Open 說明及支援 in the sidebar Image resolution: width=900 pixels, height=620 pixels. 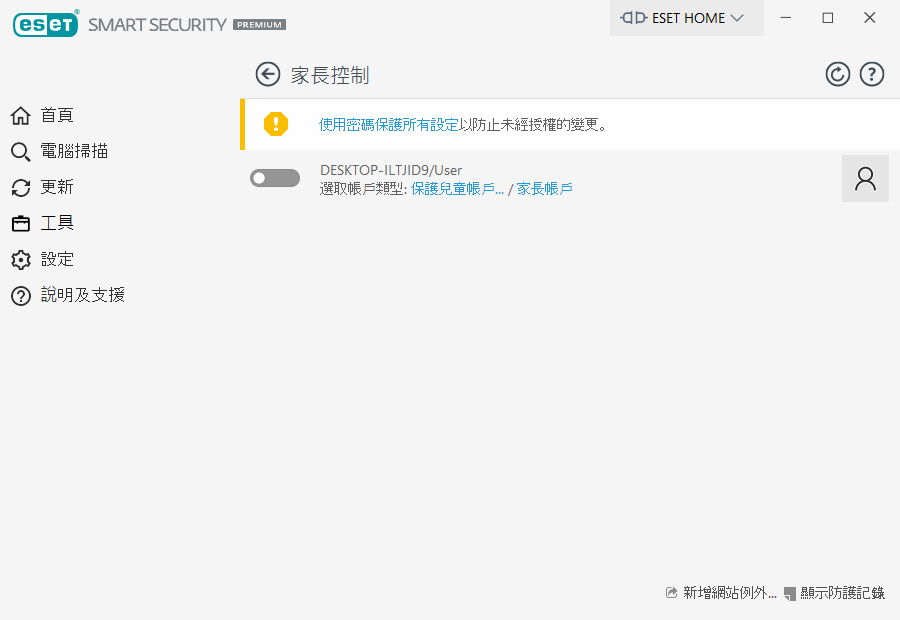click(82, 296)
